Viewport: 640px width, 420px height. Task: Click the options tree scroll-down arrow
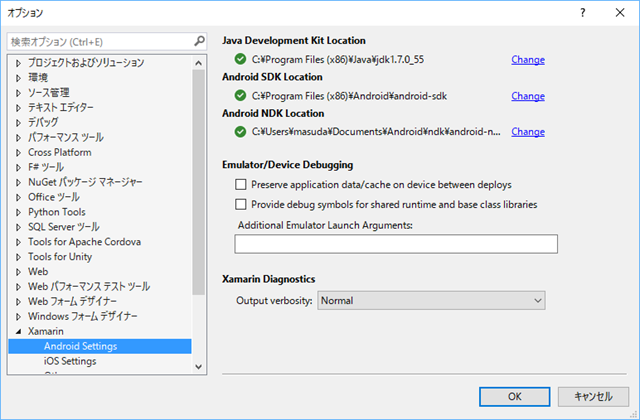pos(198,366)
